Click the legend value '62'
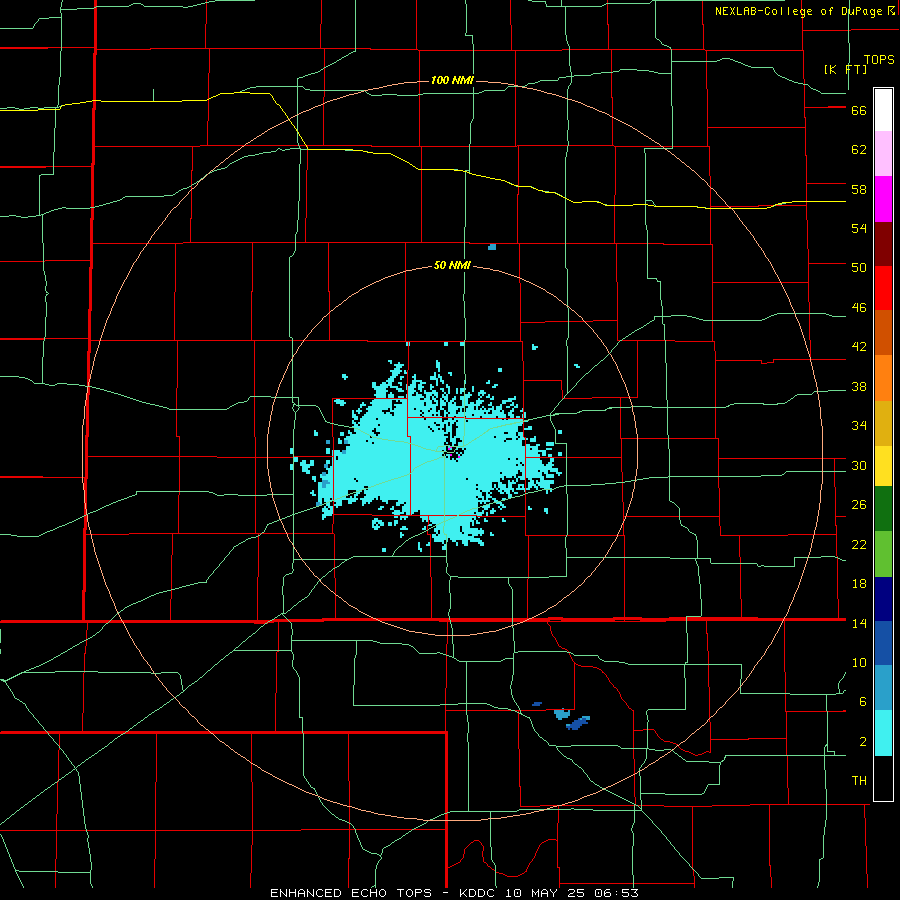Image resolution: width=900 pixels, height=900 pixels. tap(859, 150)
